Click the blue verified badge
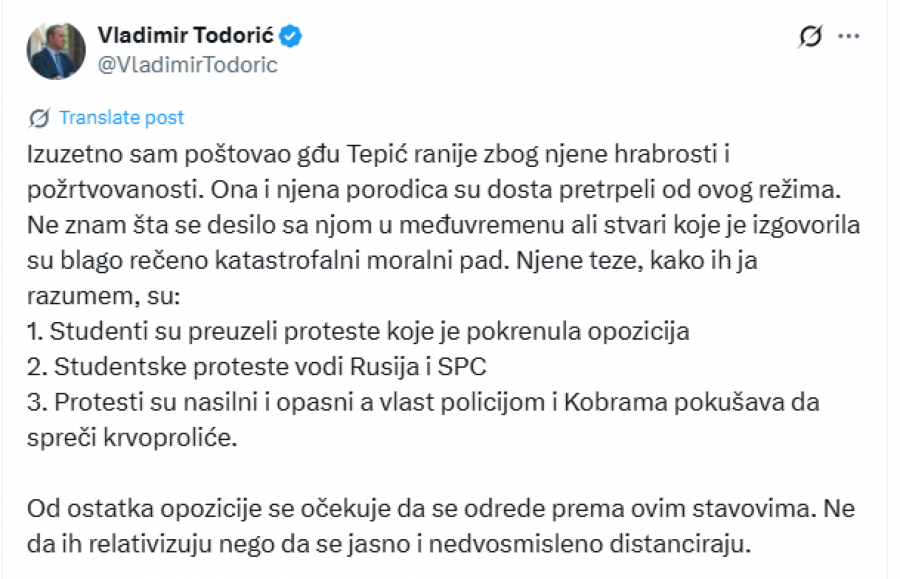This screenshot has height=579, width=900. (x=292, y=38)
